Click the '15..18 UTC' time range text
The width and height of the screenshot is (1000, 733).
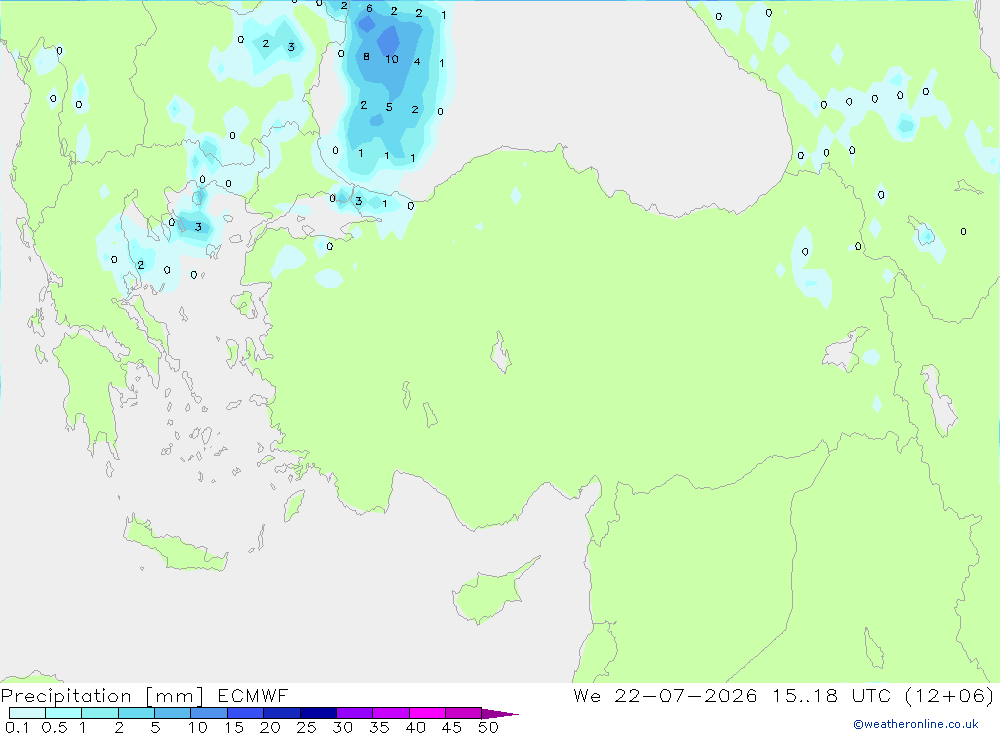[831, 695]
